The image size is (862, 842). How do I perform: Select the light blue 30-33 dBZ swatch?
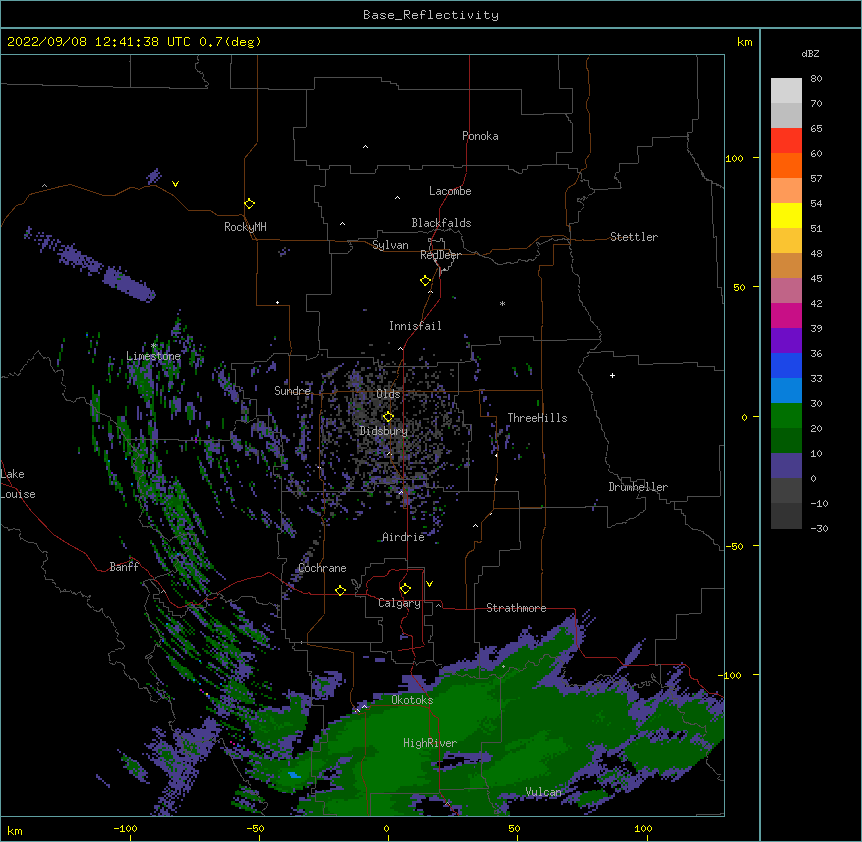tap(786, 391)
